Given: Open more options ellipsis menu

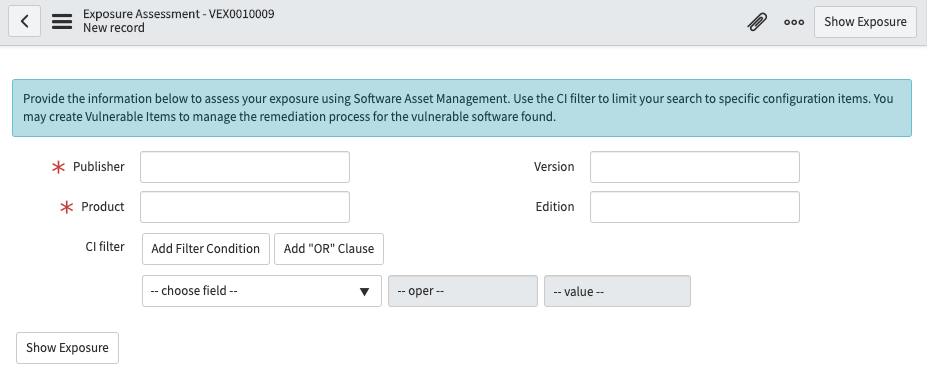Looking at the screenshot, I should 793,22.
